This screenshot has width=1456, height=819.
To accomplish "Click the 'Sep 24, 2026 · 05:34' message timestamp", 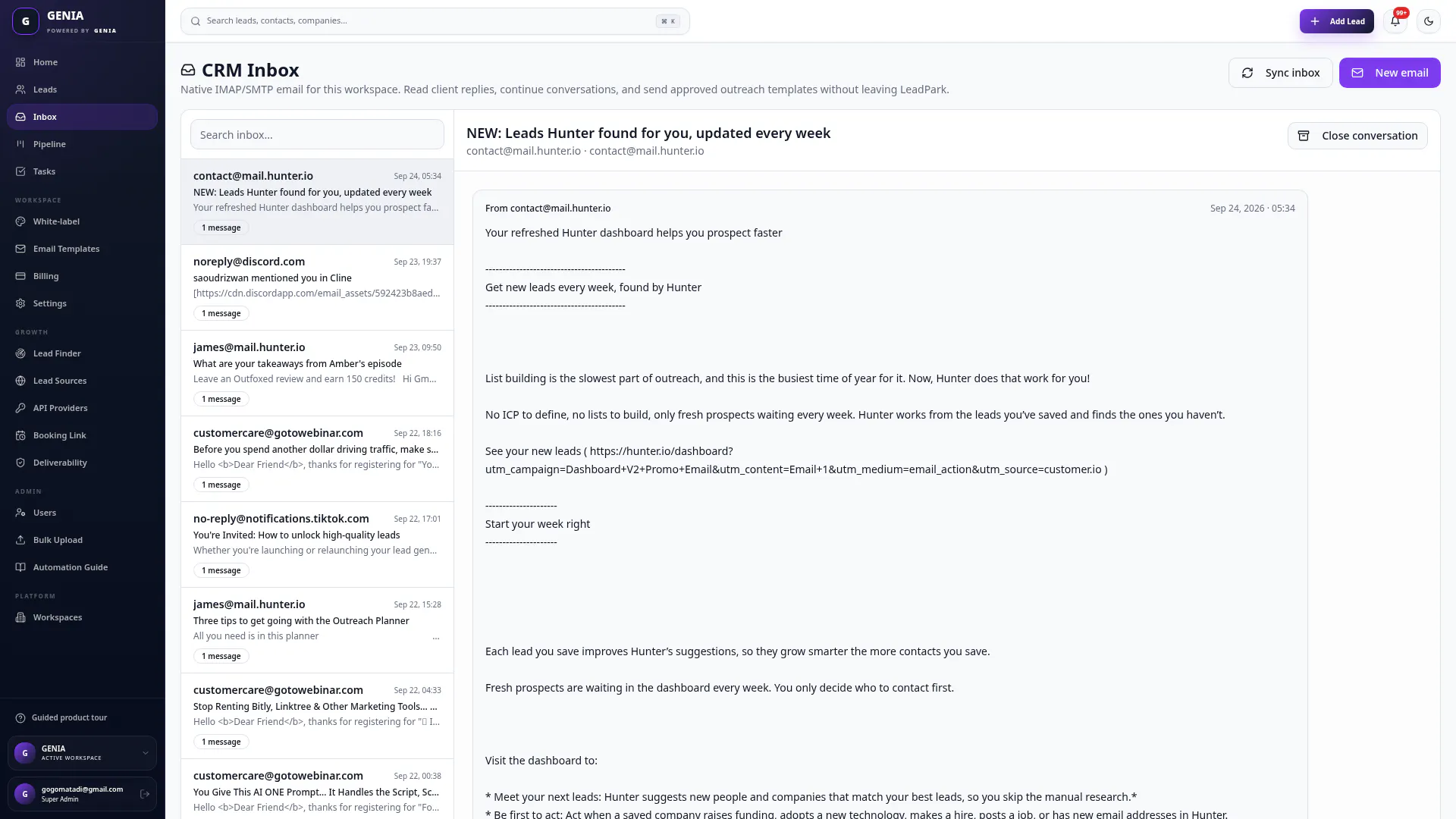I will click(x=1252, y=209).
